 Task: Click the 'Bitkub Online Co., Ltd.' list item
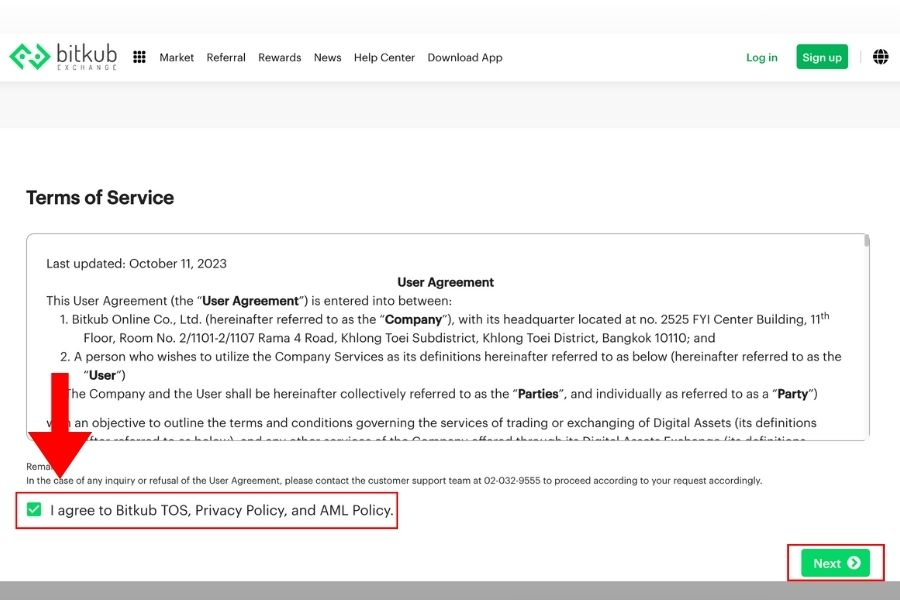pyautogui.click(x=445, y=328)
